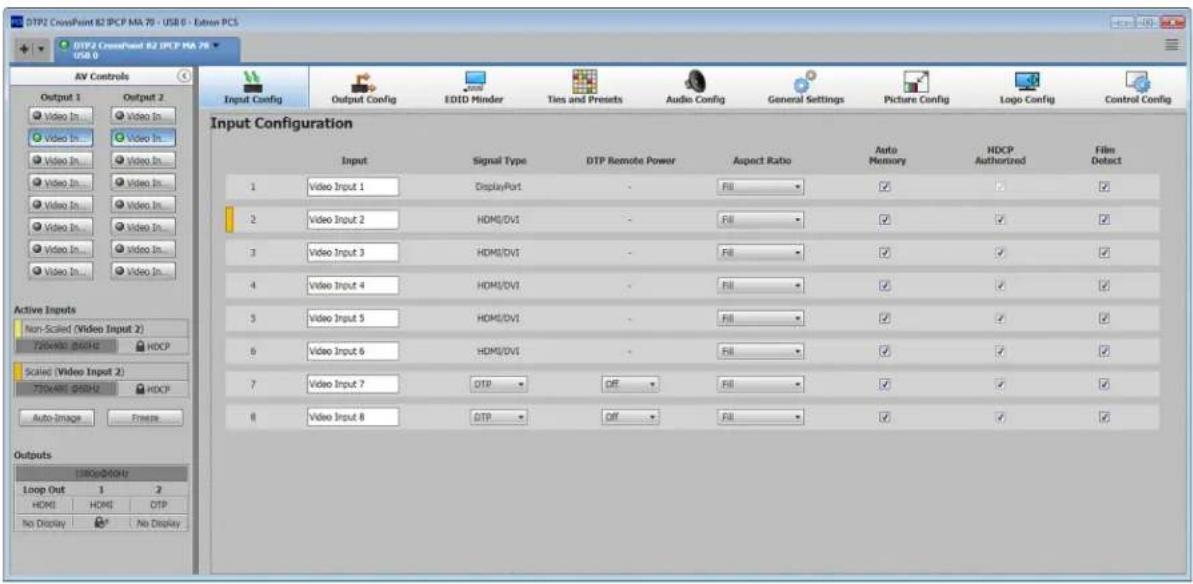Image resolution: width=1193 pixels, height=584 pixels.
Task: Select last Video In button for Output 2
Action: (x=142, y=271)
